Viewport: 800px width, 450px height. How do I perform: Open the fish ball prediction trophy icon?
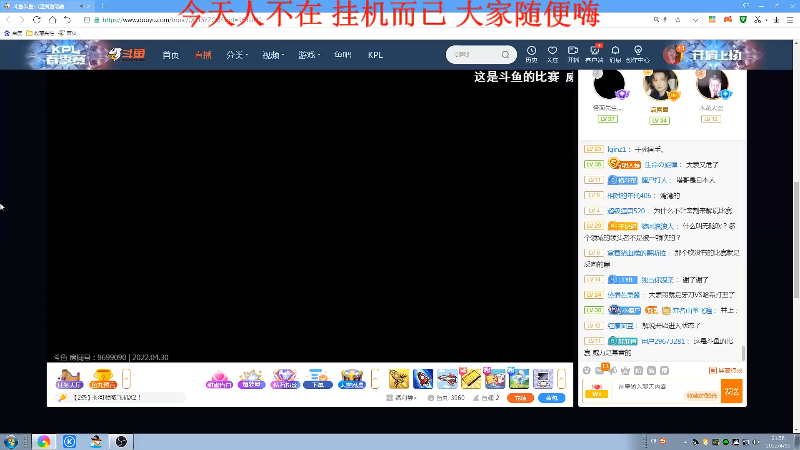coord(103,379)
